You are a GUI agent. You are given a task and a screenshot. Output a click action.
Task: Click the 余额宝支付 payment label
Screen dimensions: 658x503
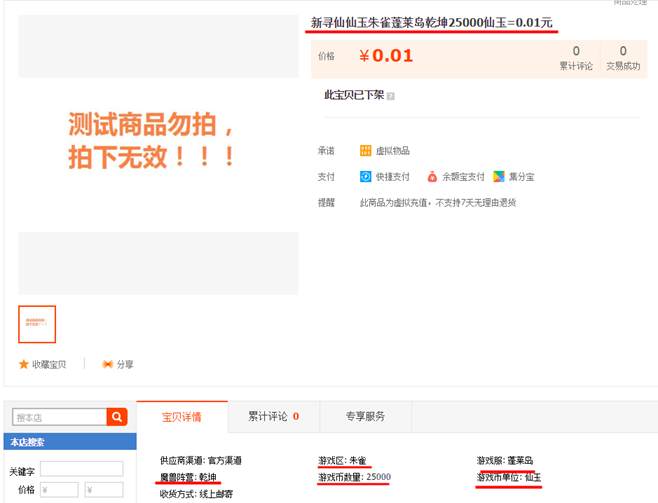463,177
